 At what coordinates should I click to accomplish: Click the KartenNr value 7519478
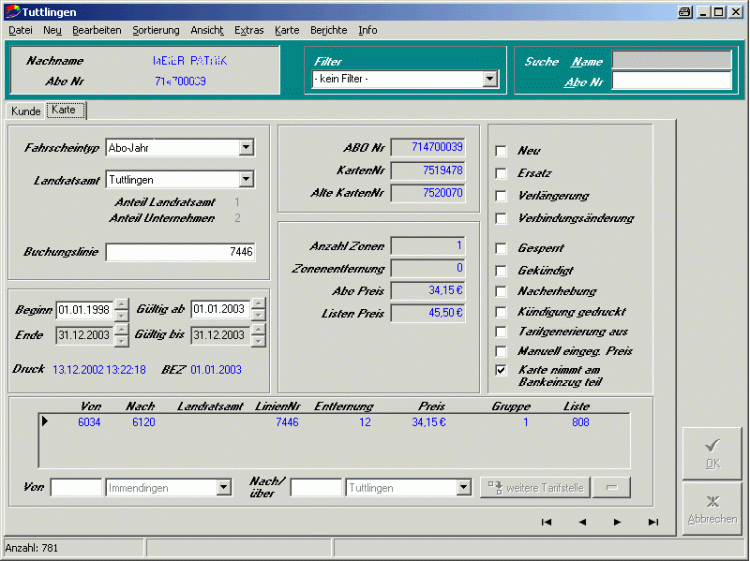click(428, 170)
